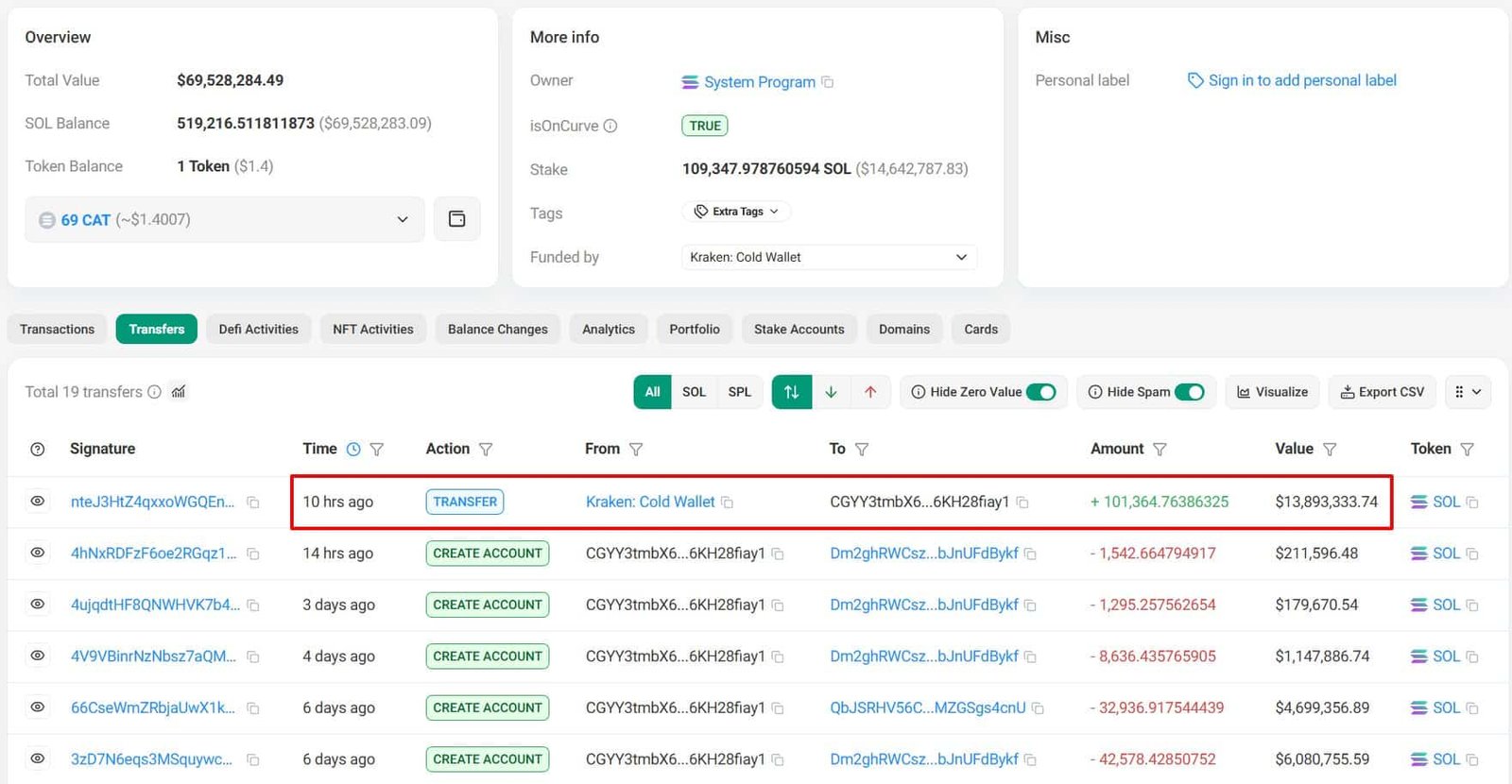The width and height of the screenshot is (1512, 784).
Task: Expand the 69 CAT token dropdown
Action: [225, 219]
